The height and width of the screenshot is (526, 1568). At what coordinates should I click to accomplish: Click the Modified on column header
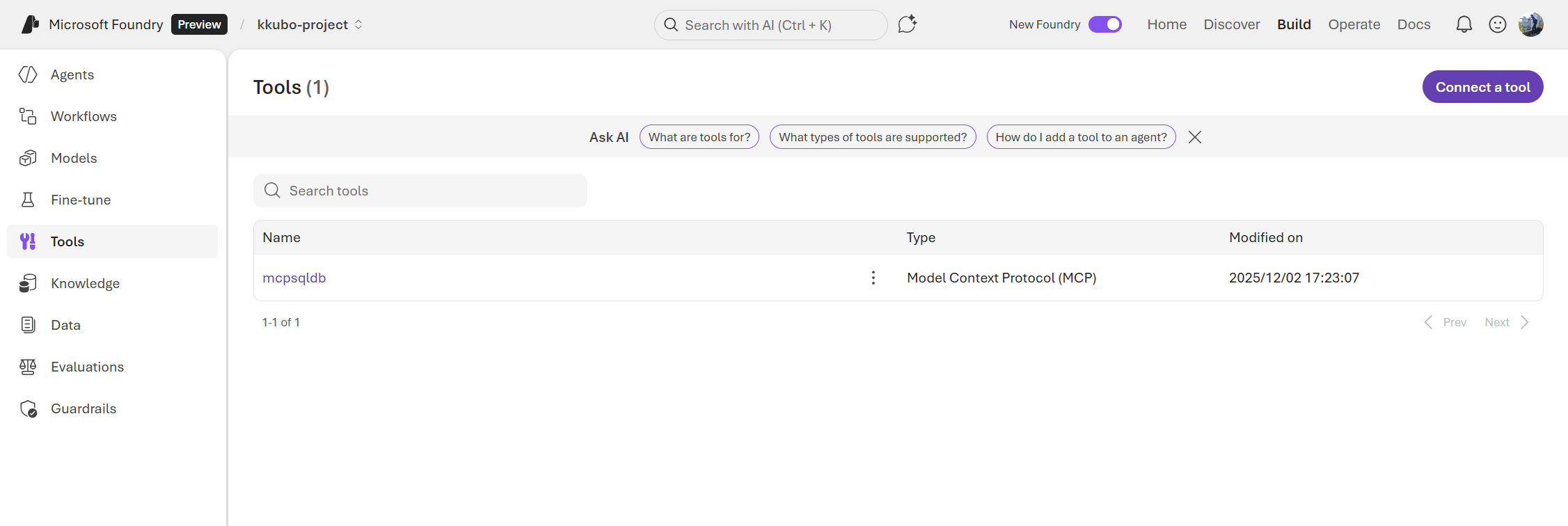pos(1266,237)
